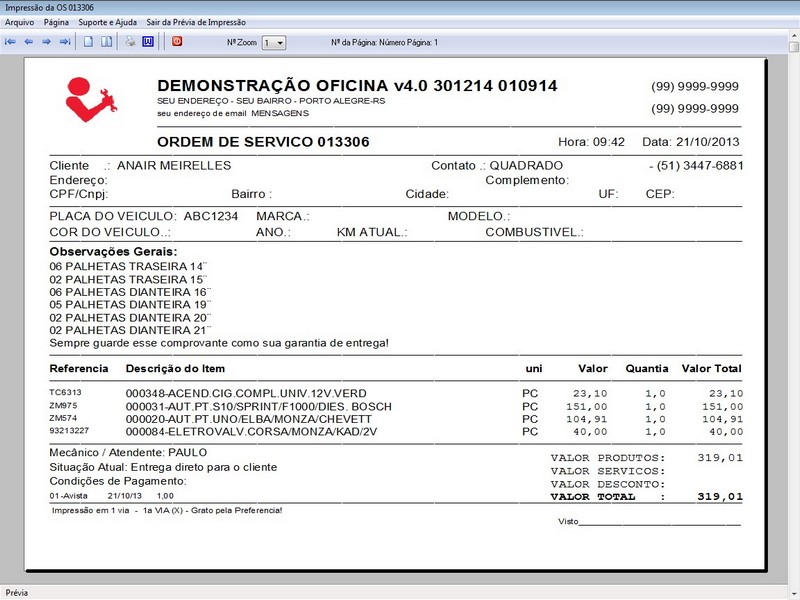Image resolution: width=800 pixels, height=600 pixels.
Task: Click the Prévia status bar label
Action: 17,592
